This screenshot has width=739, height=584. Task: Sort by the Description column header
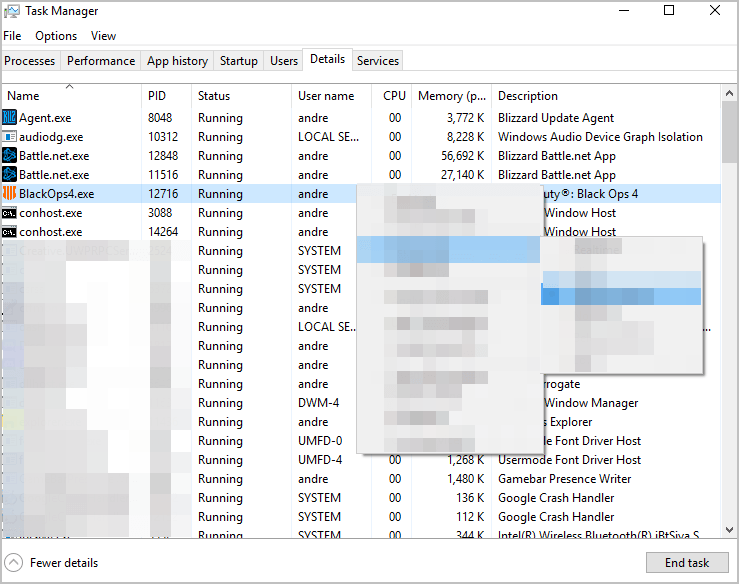[606, 96]
